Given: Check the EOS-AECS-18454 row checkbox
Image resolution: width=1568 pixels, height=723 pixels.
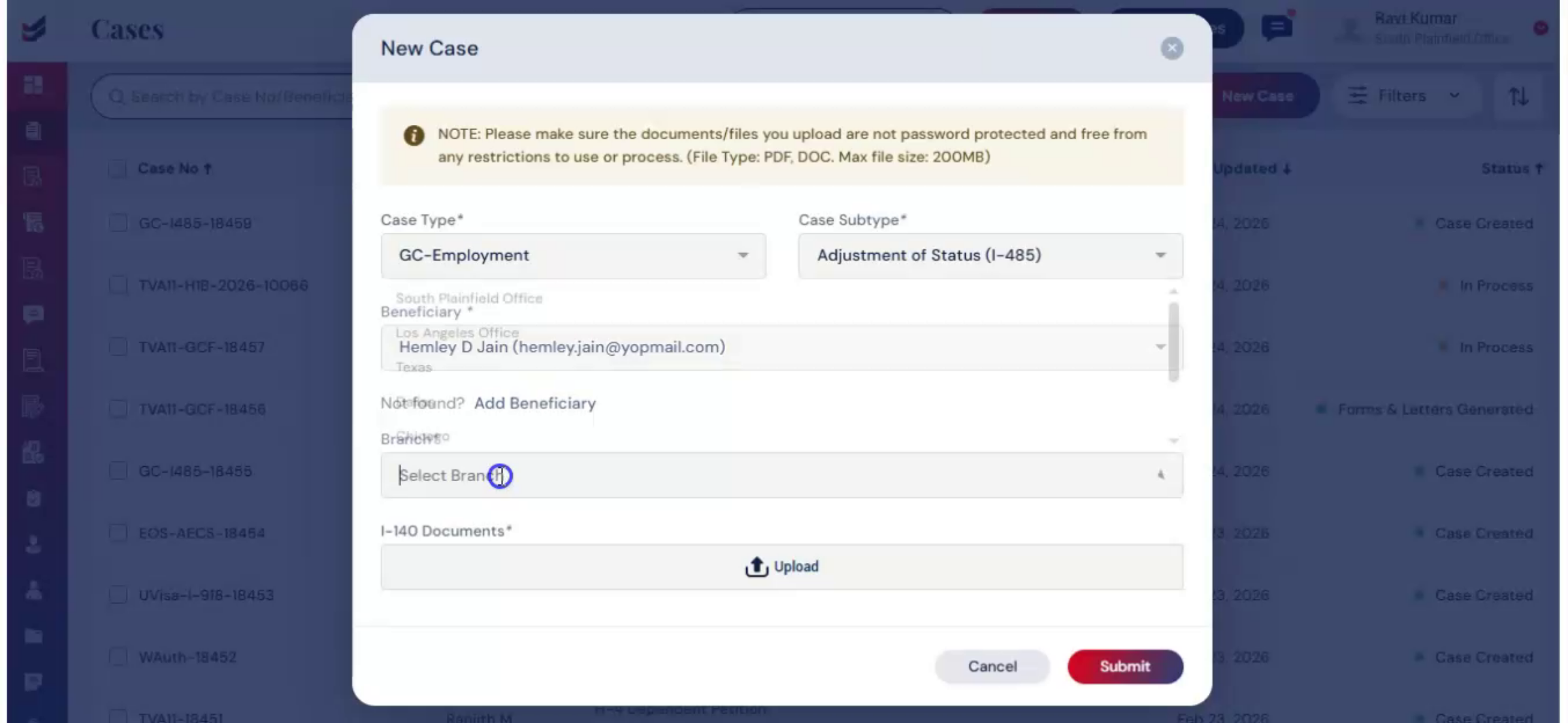Looking at the screenshot, I should pos(118,533).
